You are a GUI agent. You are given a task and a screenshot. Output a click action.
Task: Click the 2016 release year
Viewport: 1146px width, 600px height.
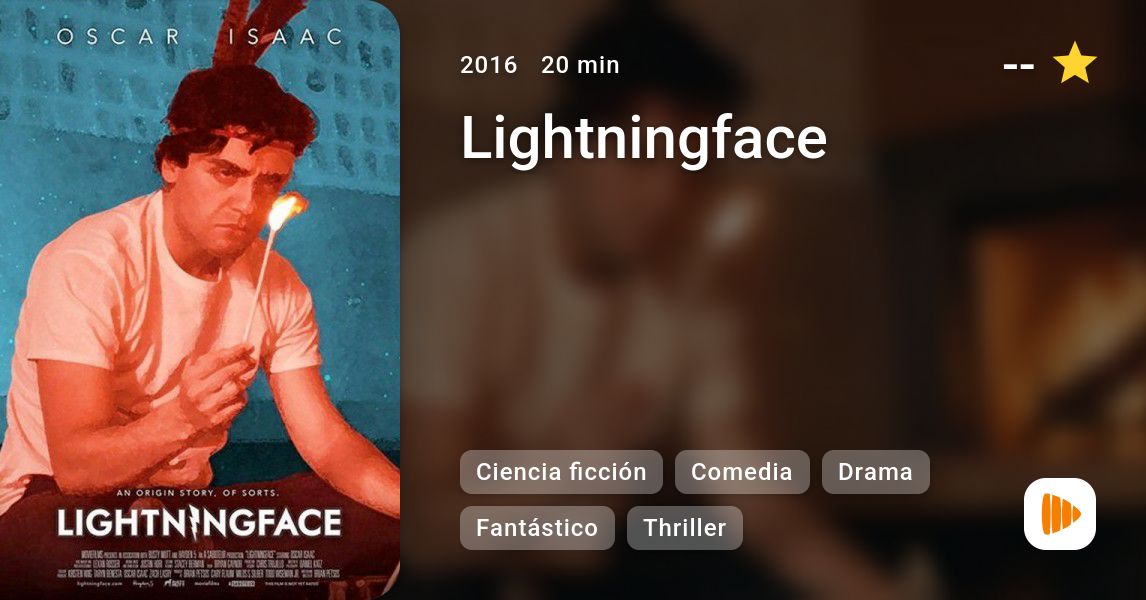click(x=488, y=65)
